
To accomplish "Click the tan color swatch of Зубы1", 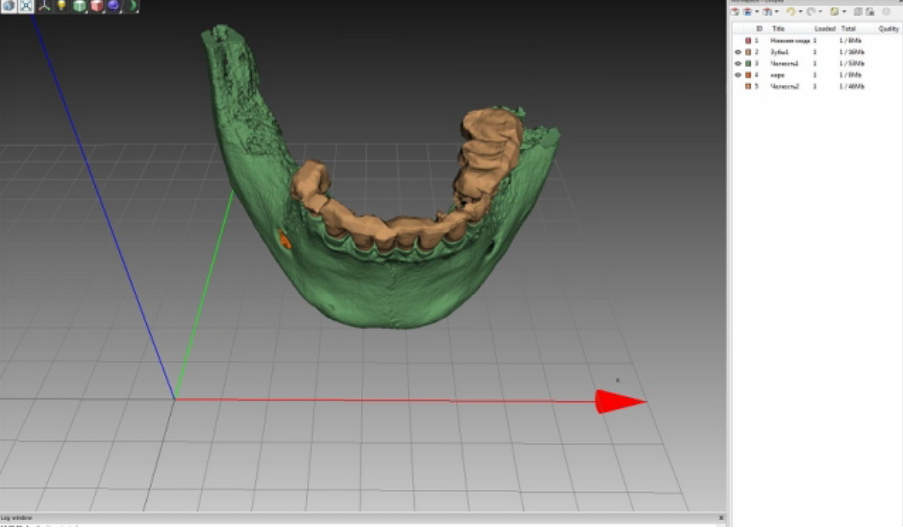I will tap(748, 52).
